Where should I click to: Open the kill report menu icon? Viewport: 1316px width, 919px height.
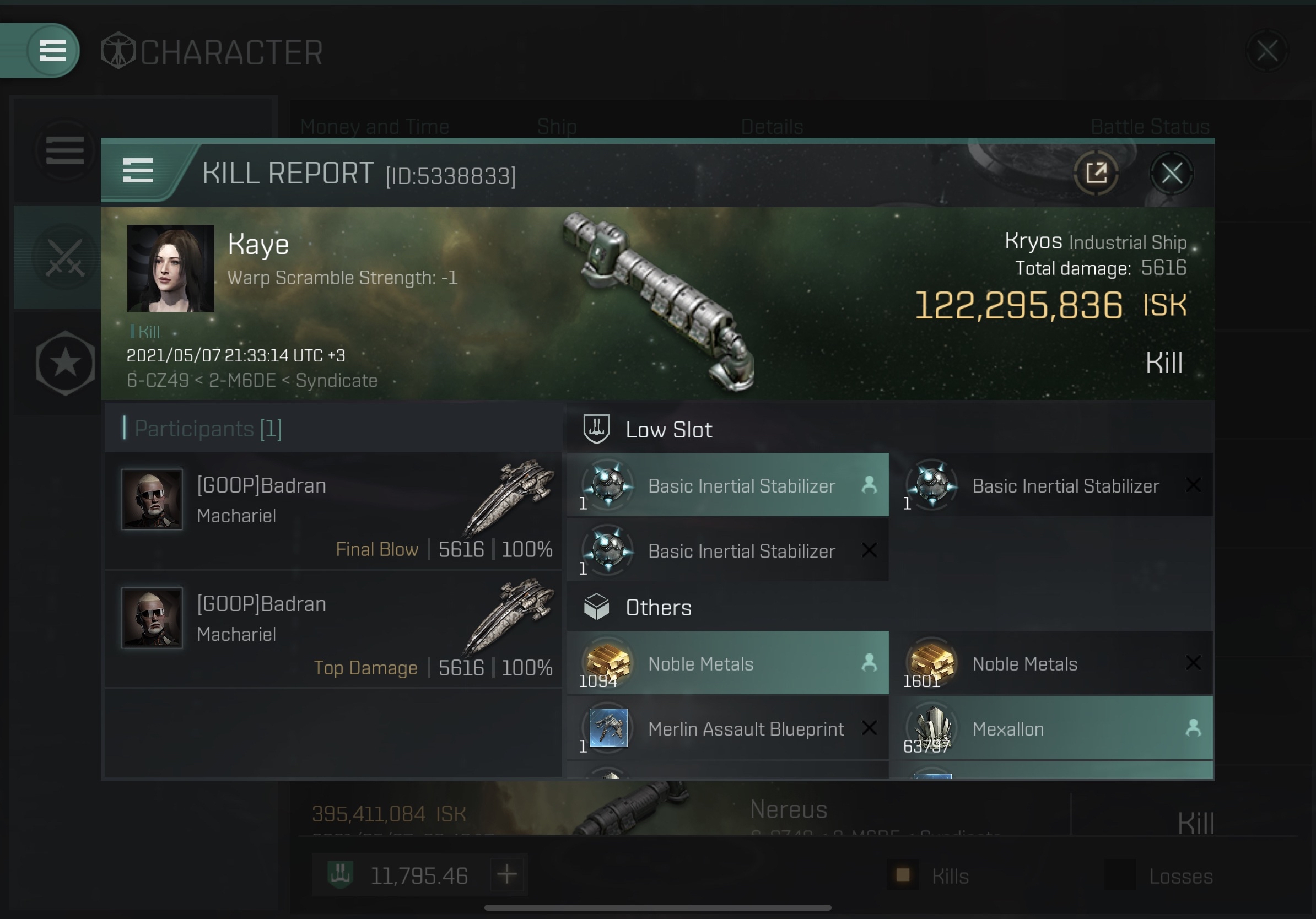138,171
